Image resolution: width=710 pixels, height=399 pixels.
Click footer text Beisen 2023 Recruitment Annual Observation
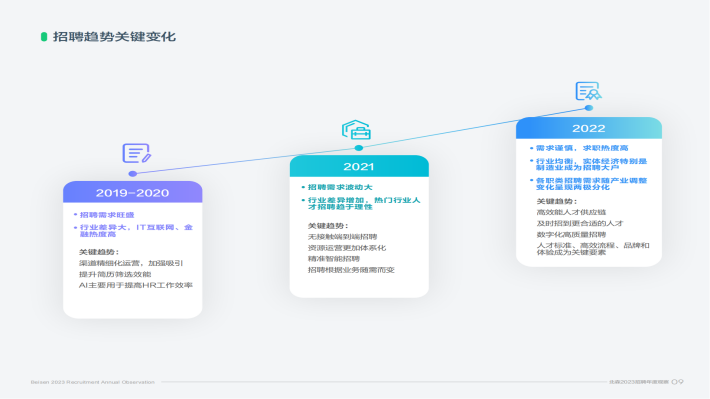tap(93, 382)
